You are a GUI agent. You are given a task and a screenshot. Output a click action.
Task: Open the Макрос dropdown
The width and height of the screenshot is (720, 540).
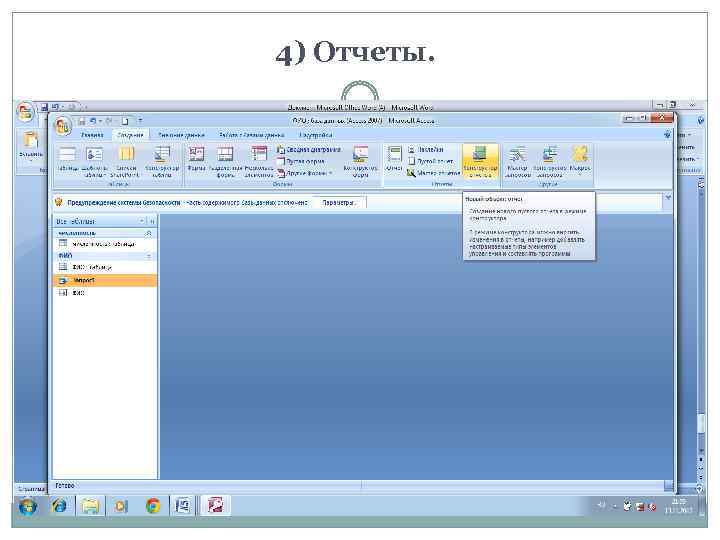coord(579,161)
